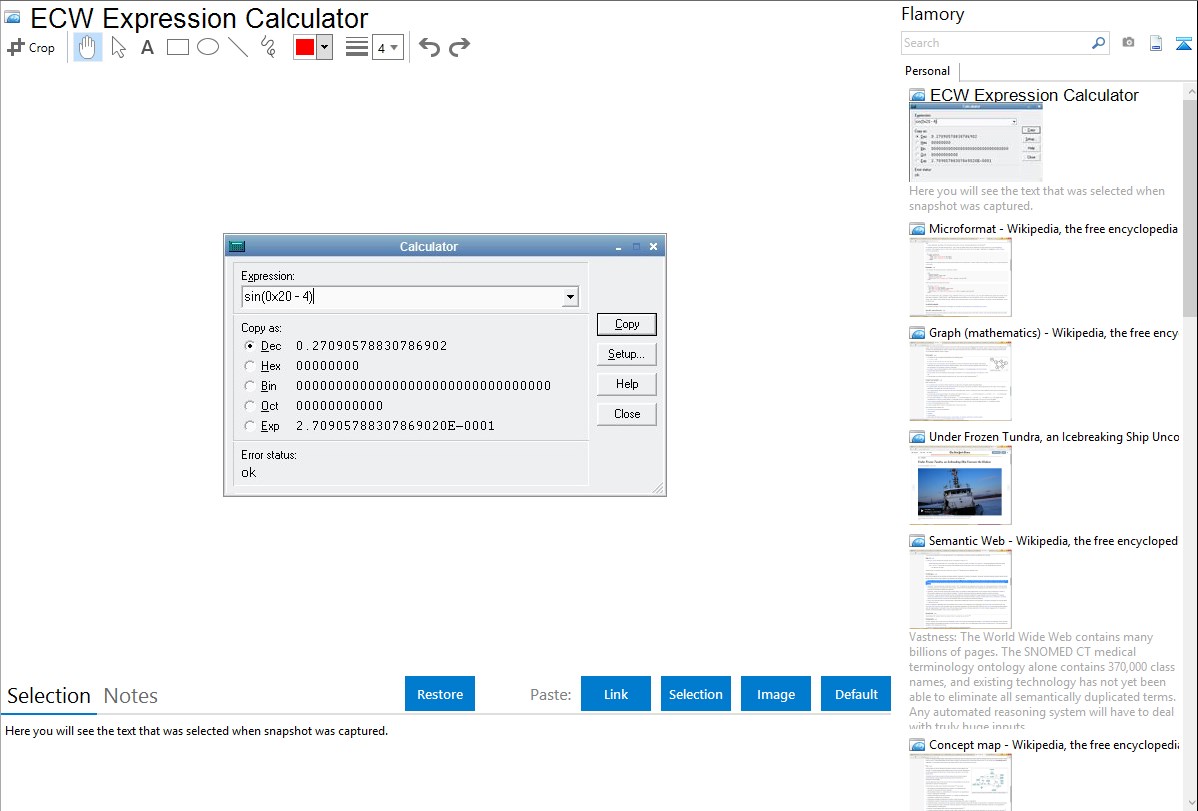Select the Exp radio button

pyautogui.click(x=249, y=426)
